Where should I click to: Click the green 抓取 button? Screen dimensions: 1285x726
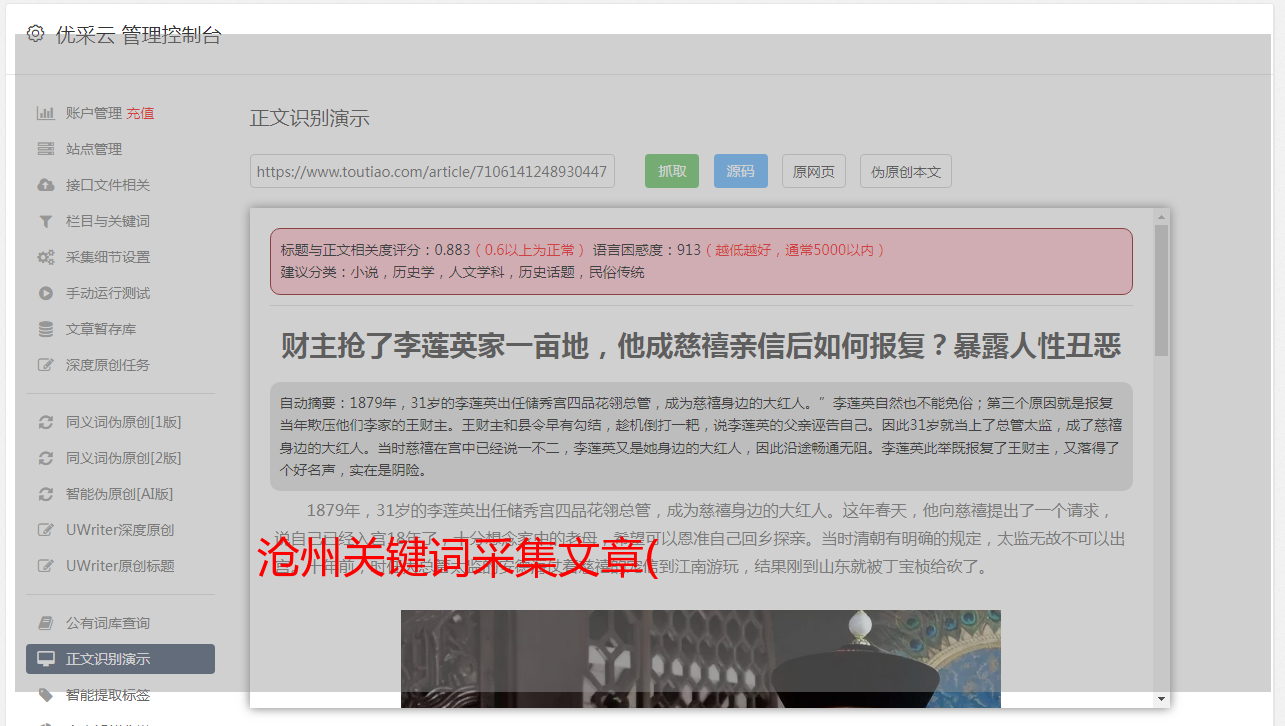click(672, 171)
